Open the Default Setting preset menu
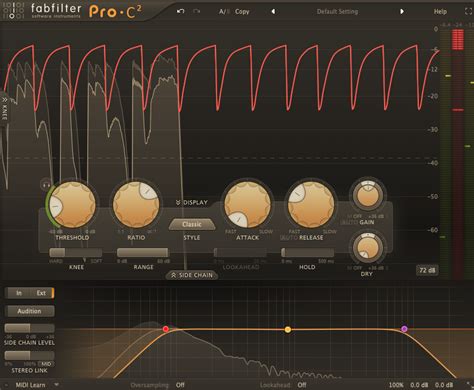Viewport: 474px width, 390px height. click(337, 12)
